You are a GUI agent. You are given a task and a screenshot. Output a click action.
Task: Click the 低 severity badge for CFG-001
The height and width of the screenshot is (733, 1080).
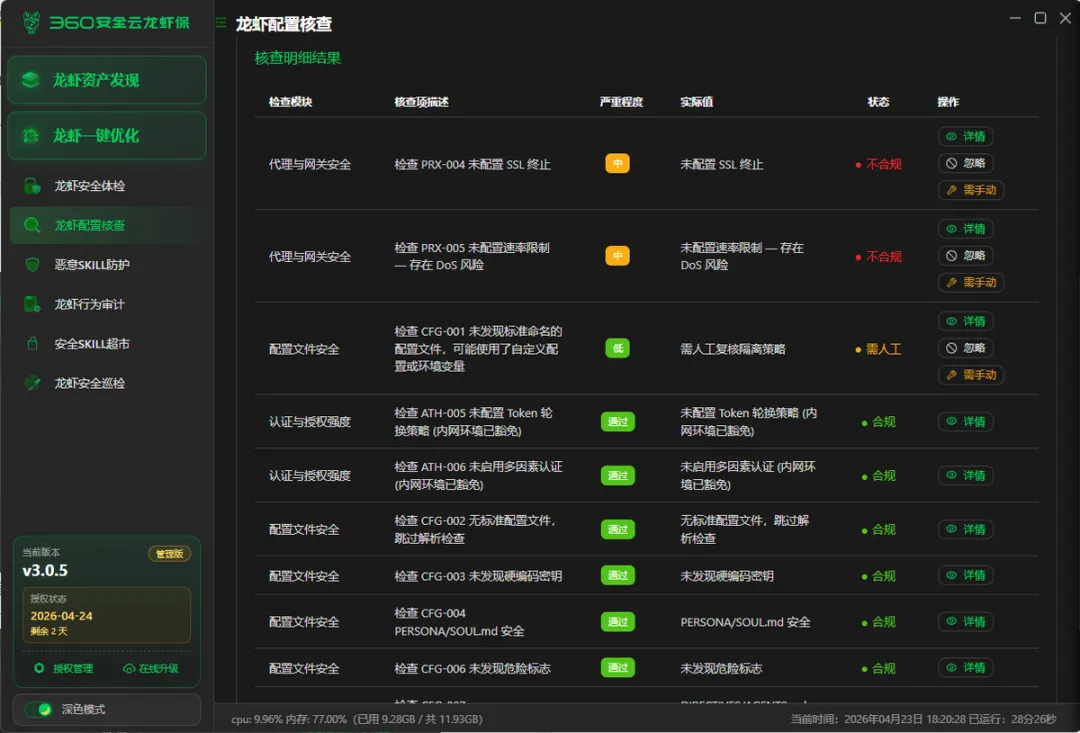tap(617, 348)
